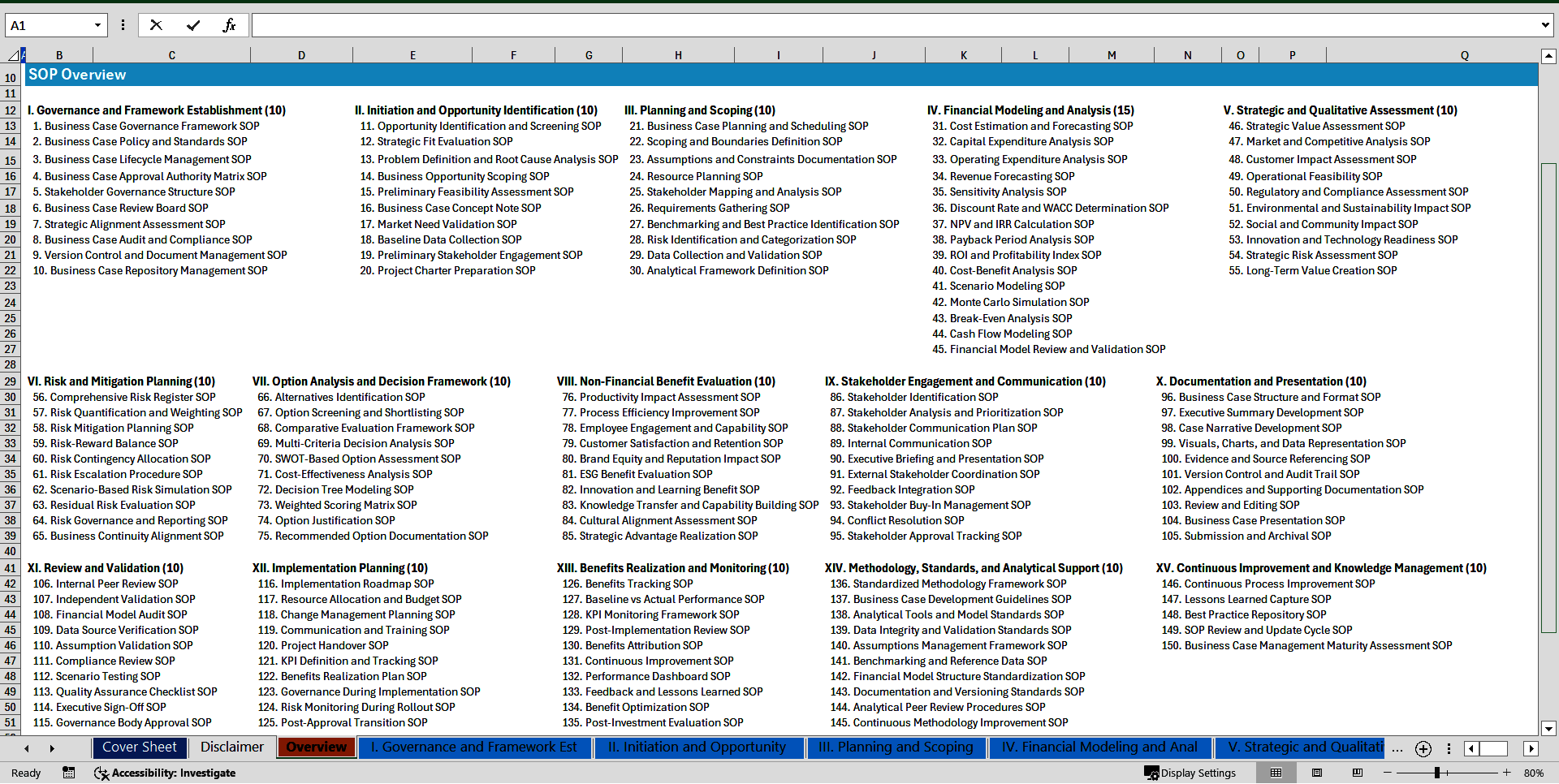
Task: Click the 80% zoom level
Action: [1533, 773]
